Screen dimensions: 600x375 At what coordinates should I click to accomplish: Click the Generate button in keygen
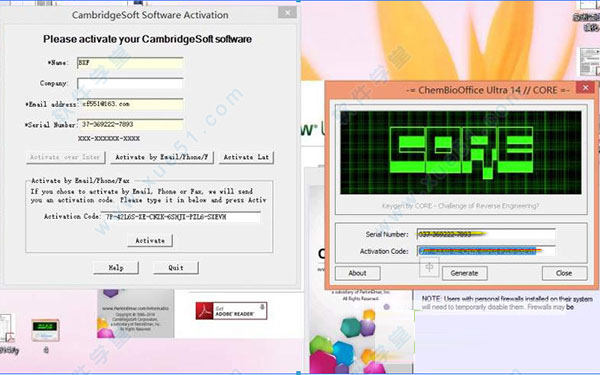464,273
